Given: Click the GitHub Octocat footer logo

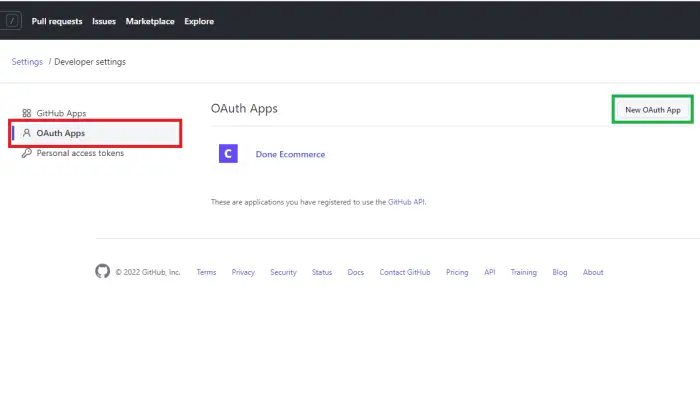Looking at the screenshot, I should pos(103,271).
